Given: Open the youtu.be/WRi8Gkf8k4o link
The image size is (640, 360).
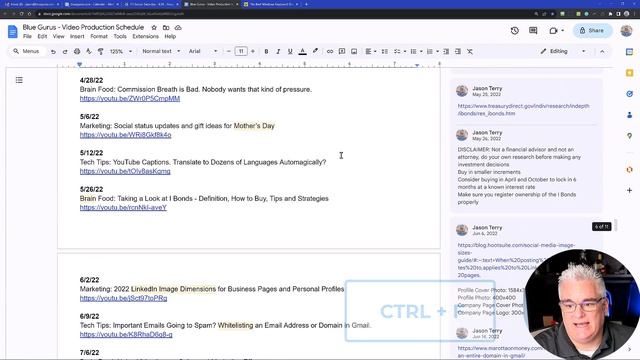Looking at the screenshot, I should [x=125, y=135].
